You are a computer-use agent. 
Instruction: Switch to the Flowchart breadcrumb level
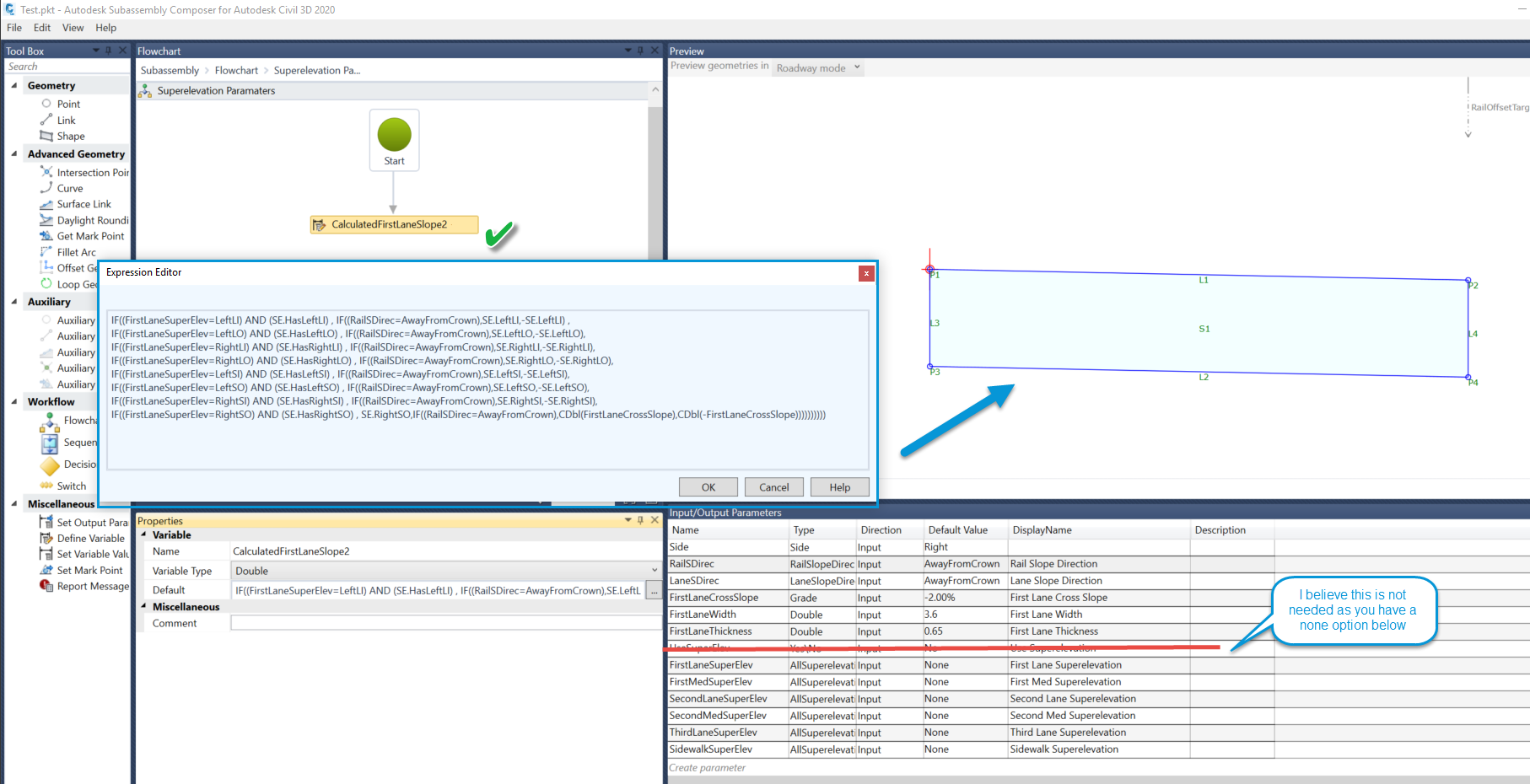click(x=236, y=70)
